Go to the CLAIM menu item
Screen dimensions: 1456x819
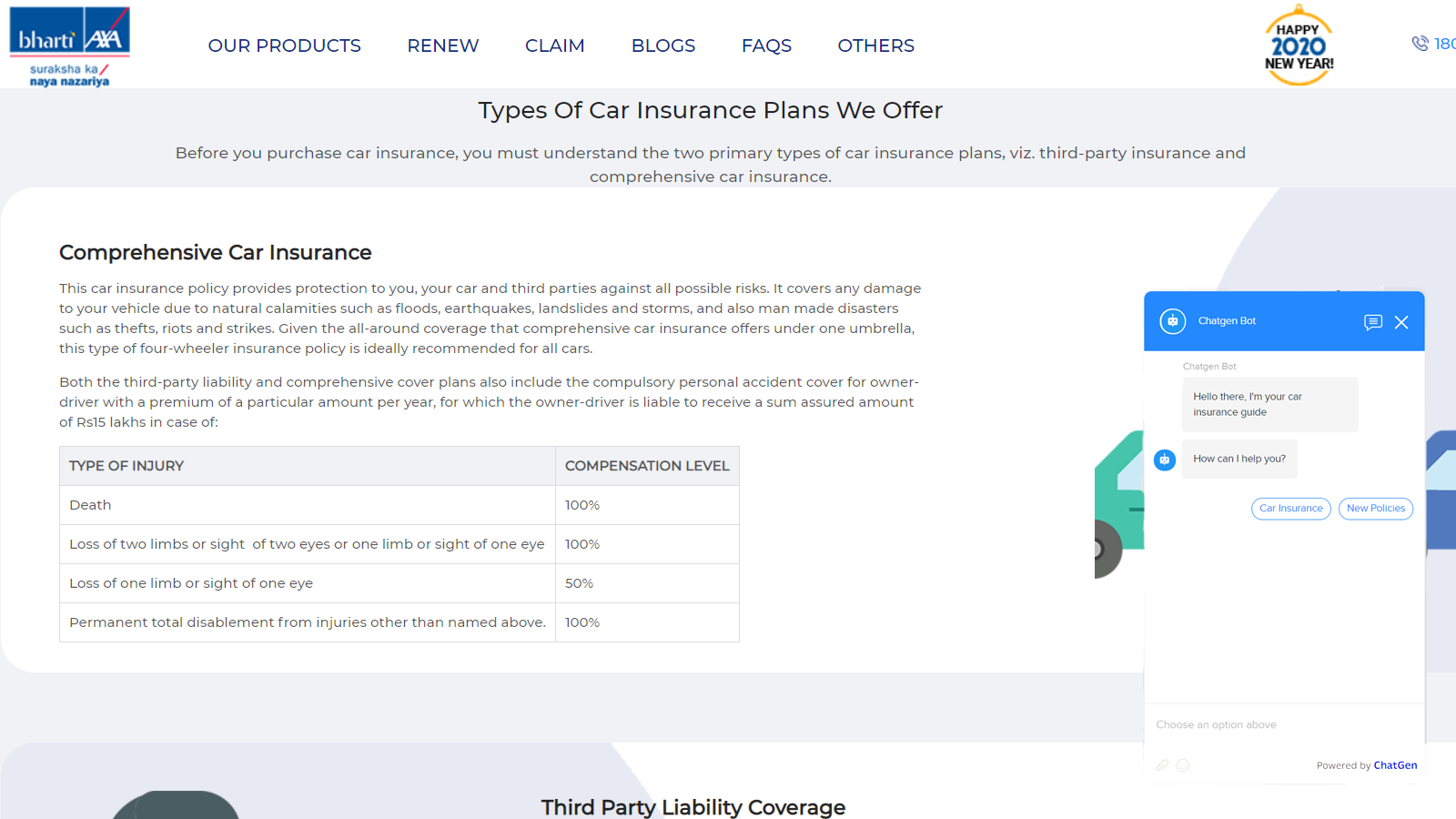(x=554, y=45)
